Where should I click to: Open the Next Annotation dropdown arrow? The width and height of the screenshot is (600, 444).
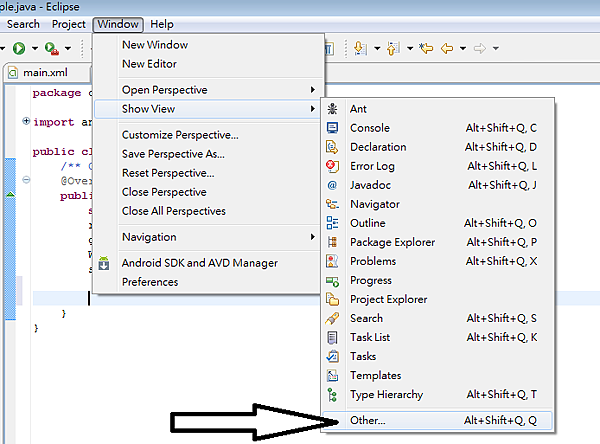[377, 48]
